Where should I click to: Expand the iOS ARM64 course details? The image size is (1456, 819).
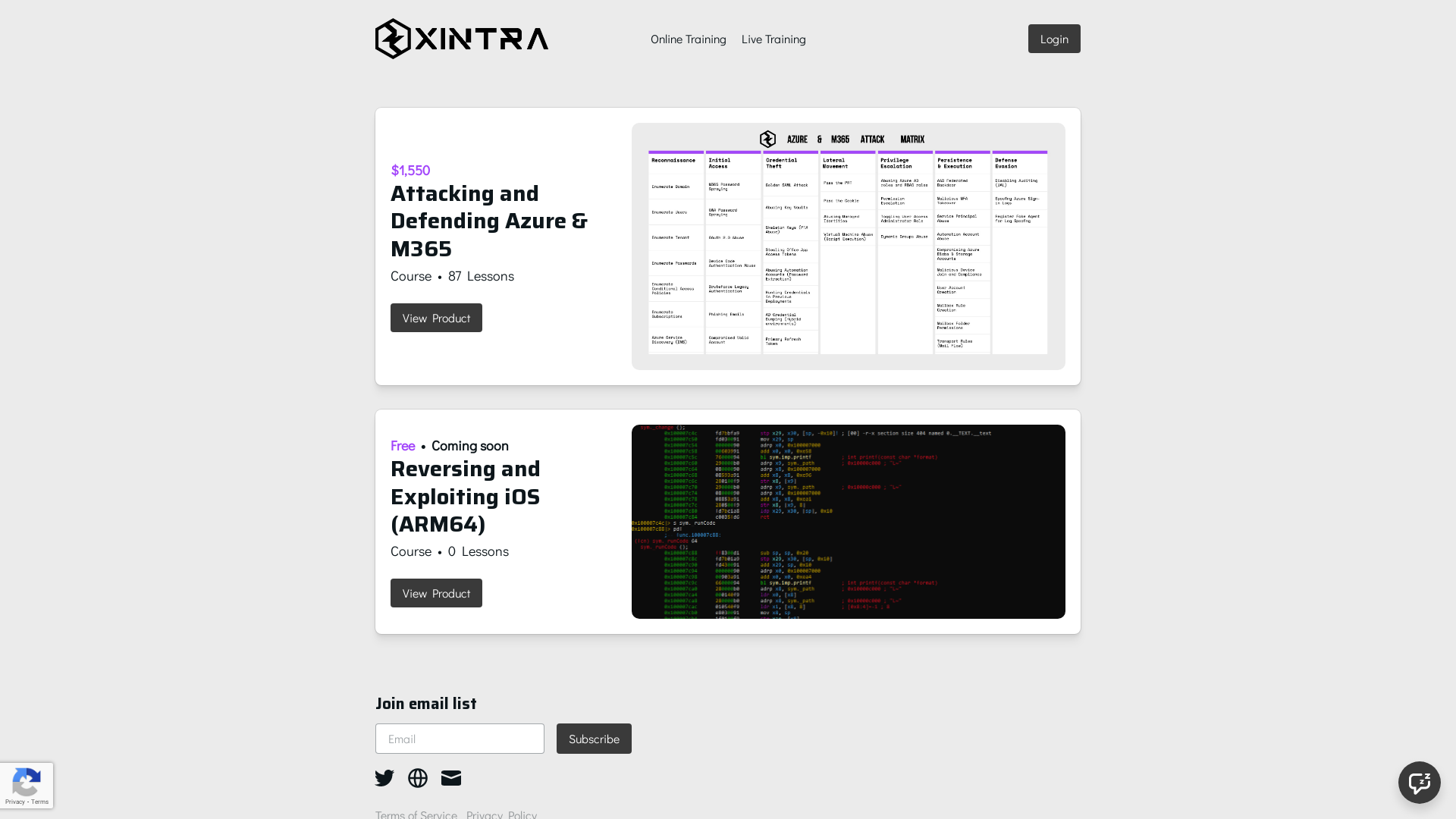[436, 592]
